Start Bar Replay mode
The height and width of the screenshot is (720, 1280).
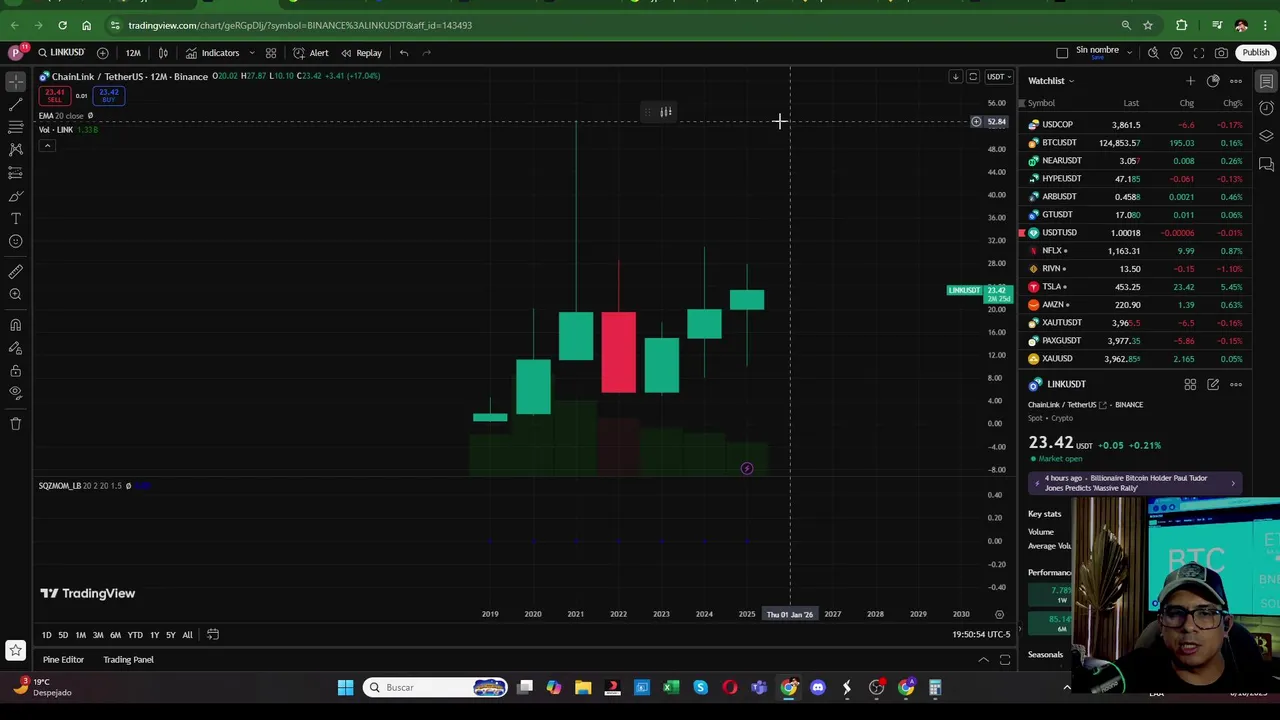tap(361, 52)
